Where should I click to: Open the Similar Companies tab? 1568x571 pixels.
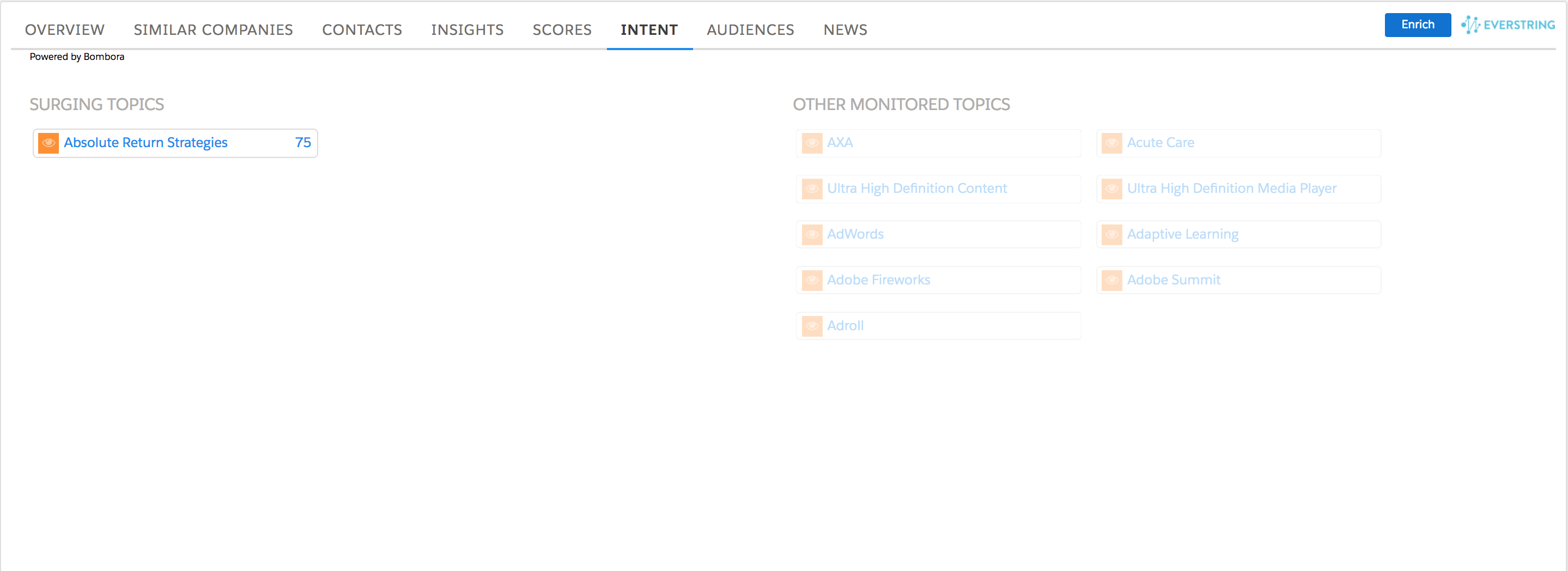pos(213,30)
